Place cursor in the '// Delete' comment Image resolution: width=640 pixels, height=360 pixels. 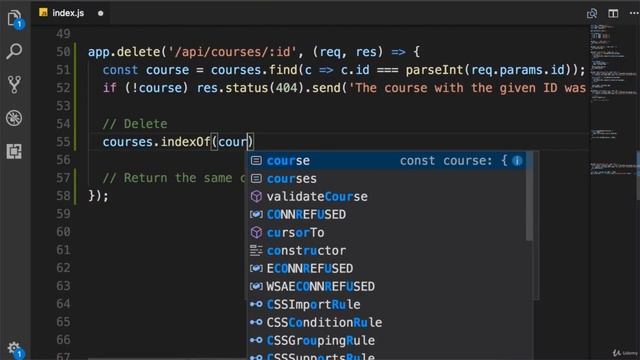(x=135, y=124)
